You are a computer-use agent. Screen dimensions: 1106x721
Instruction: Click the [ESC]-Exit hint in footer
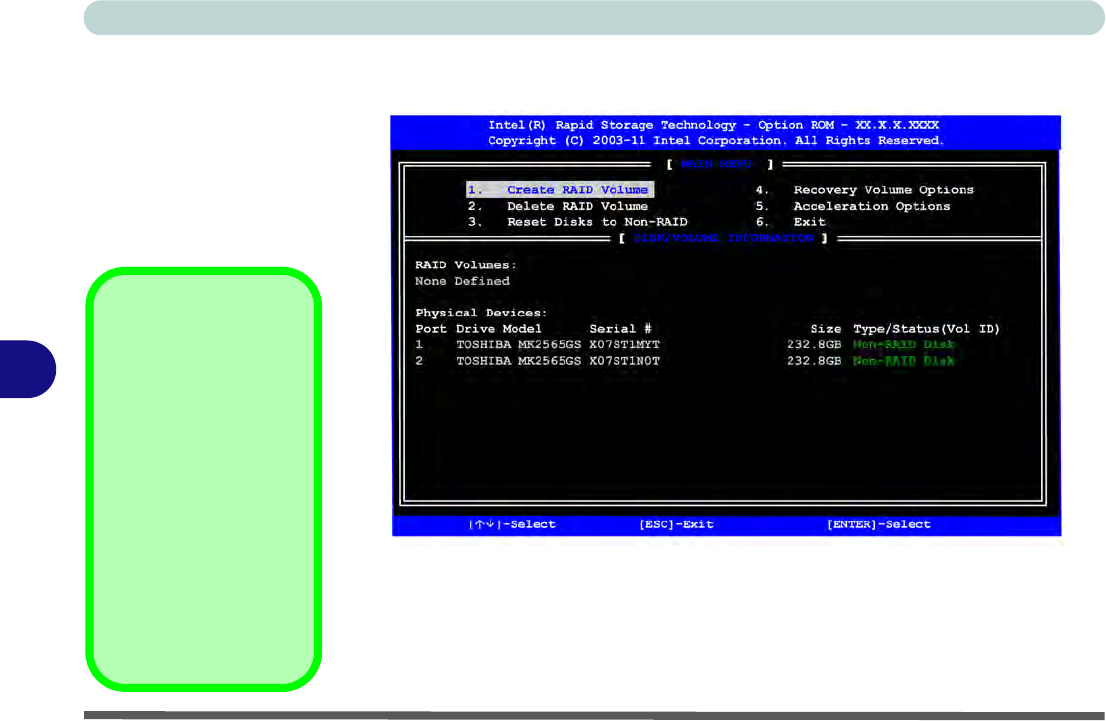click(x=677, y=524)
